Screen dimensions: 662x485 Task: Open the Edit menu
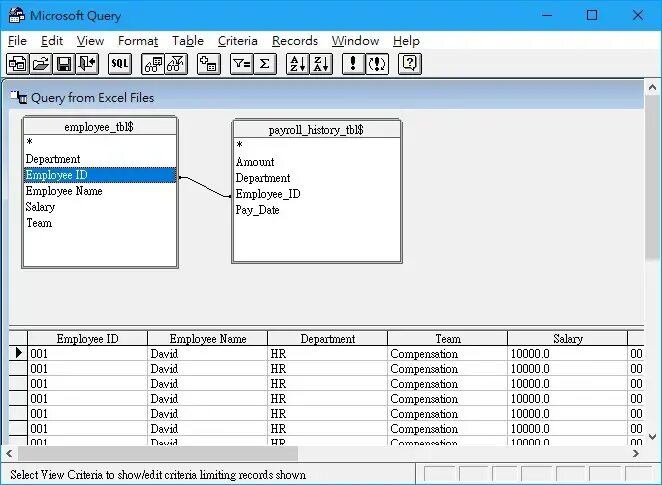(x=52, y=41)
